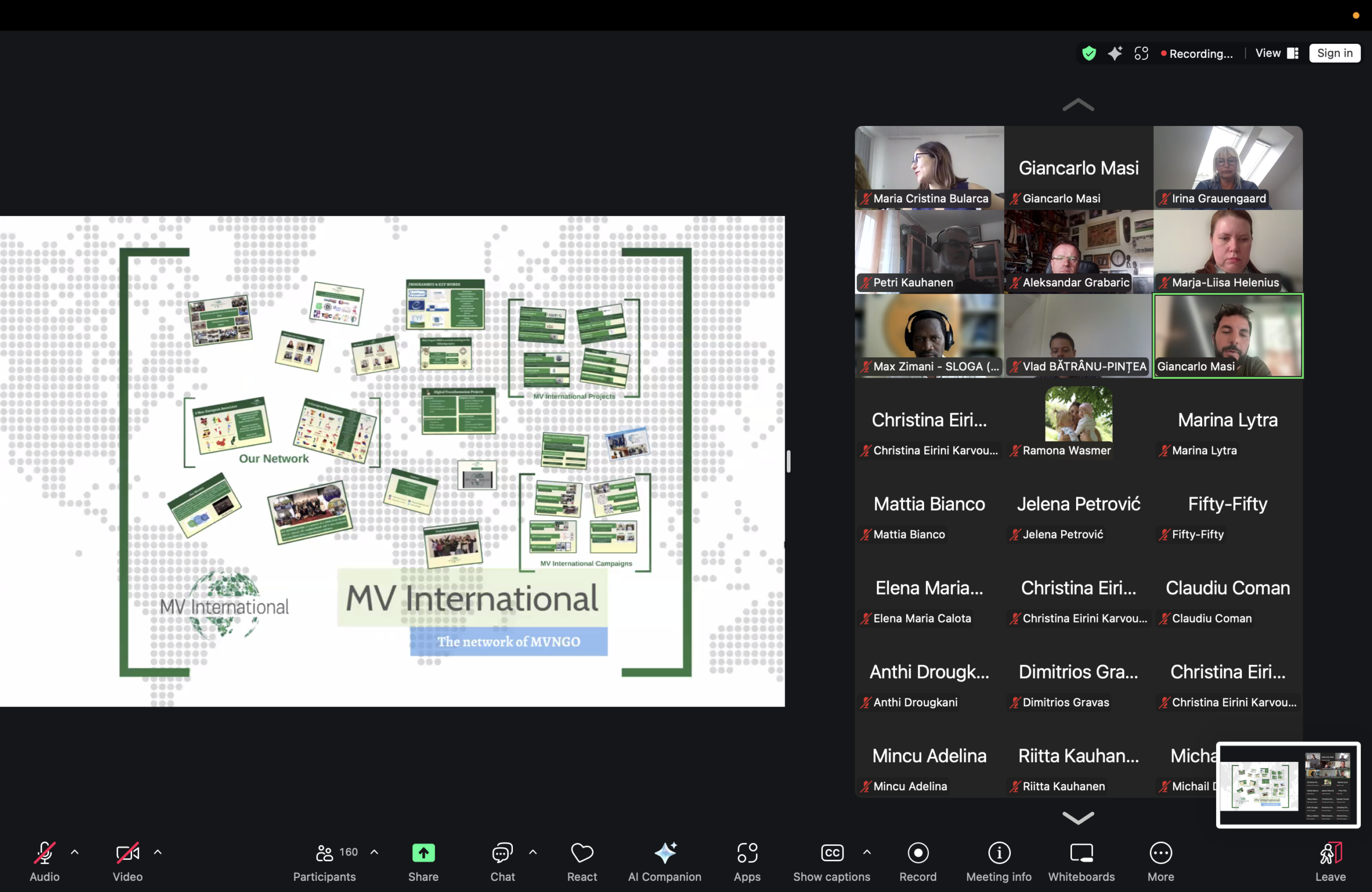
Task: Select Max Zimani - SLOGA video tile
Action: click(929, 336)
